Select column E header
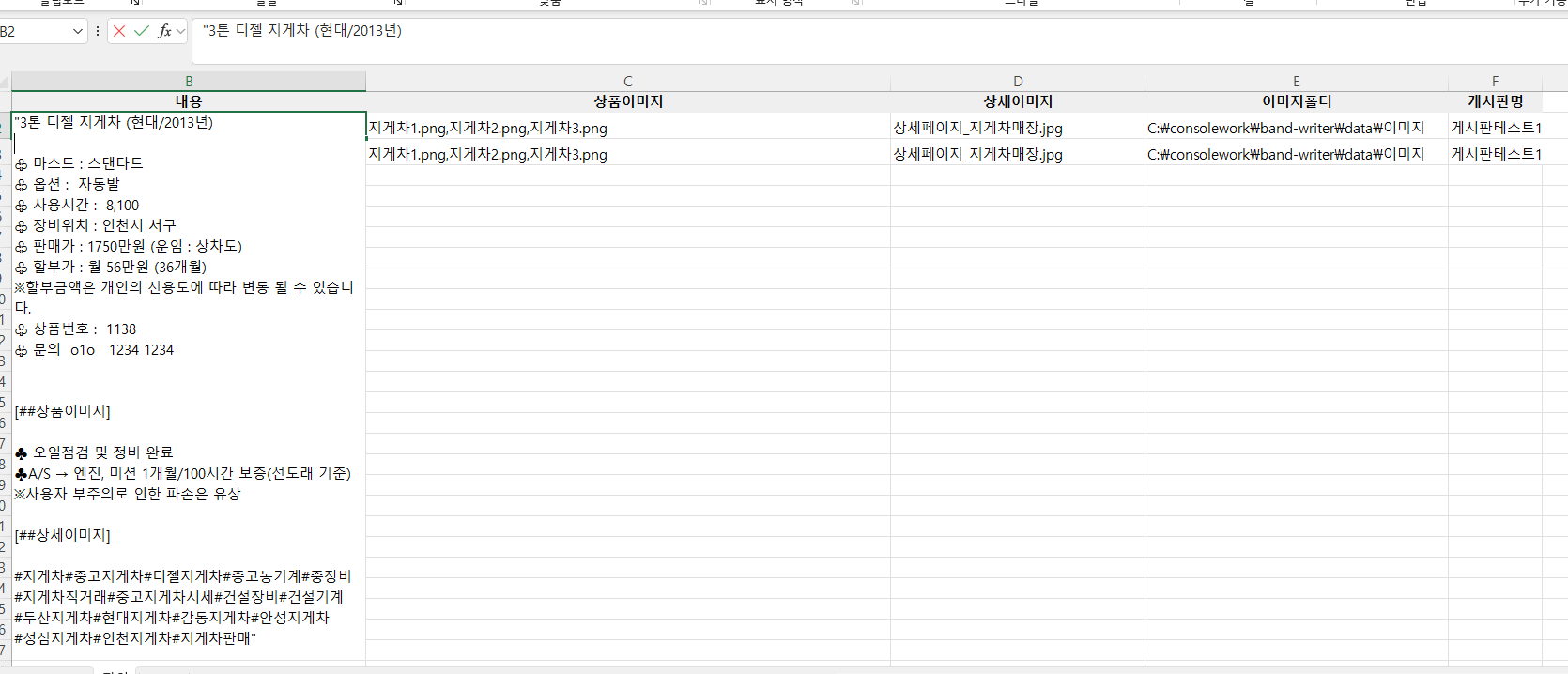The image size is (1568, 674). 1297,82
